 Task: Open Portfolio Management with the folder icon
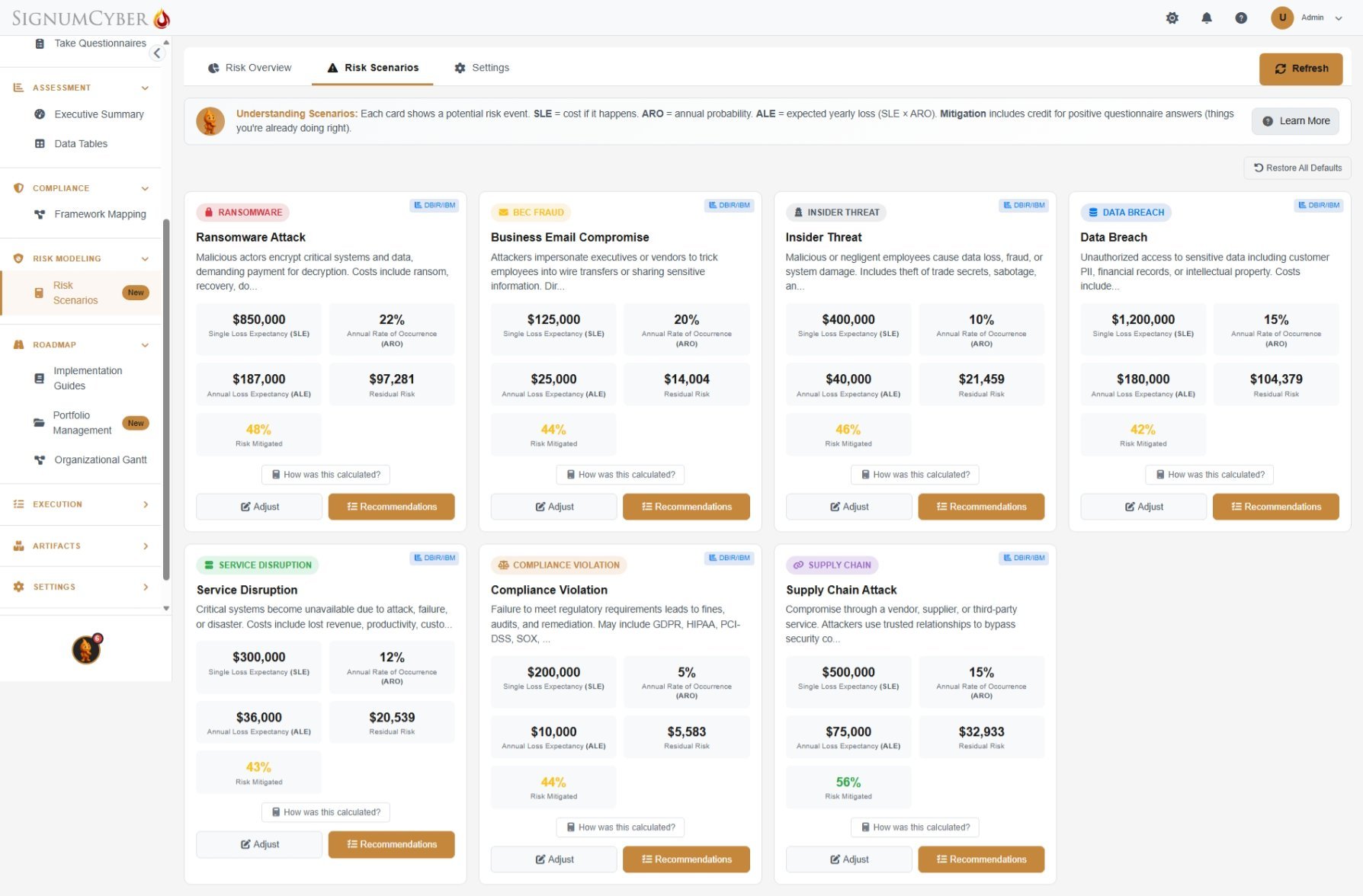(82, 423)
